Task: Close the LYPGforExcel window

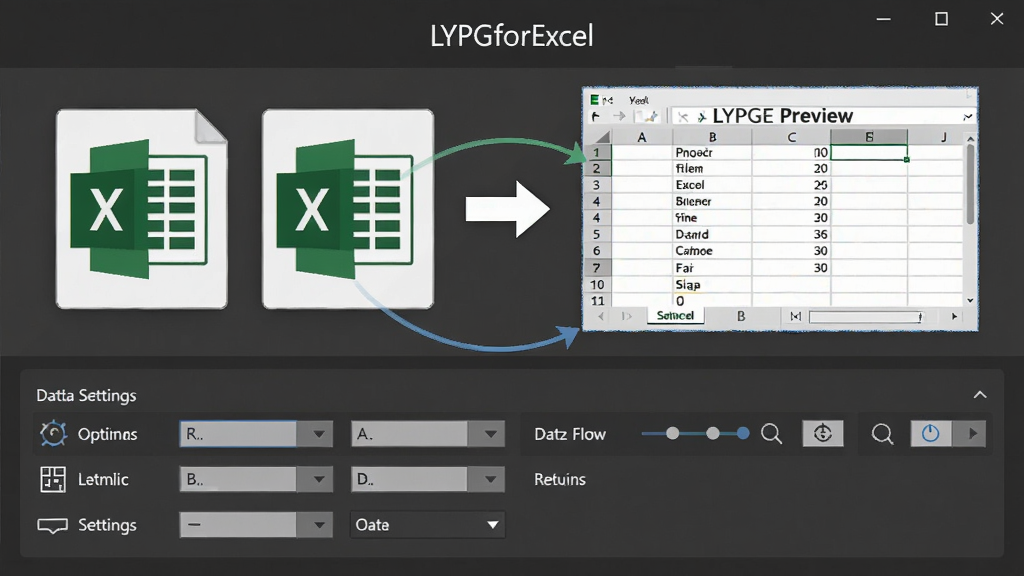Action: [x=997, y=19]
